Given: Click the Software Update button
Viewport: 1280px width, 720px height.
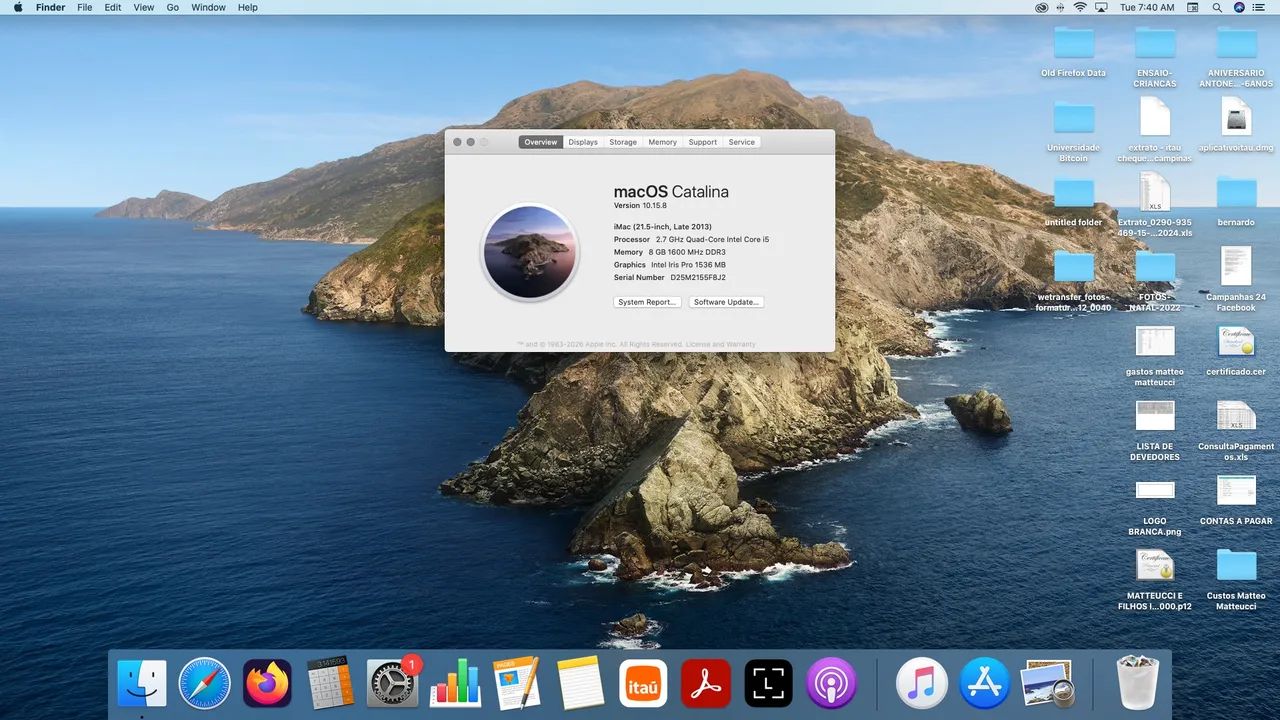Looking at the screenshot, I should point(726,302).
